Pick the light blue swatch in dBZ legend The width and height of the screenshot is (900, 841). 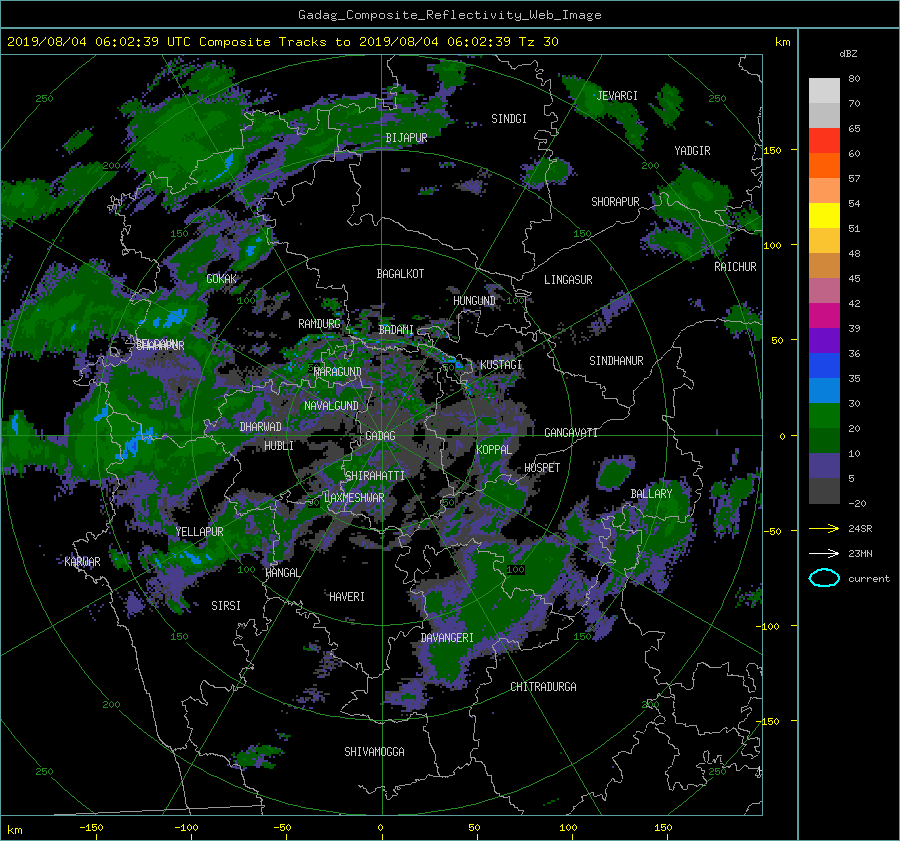(x=824, y=391)
